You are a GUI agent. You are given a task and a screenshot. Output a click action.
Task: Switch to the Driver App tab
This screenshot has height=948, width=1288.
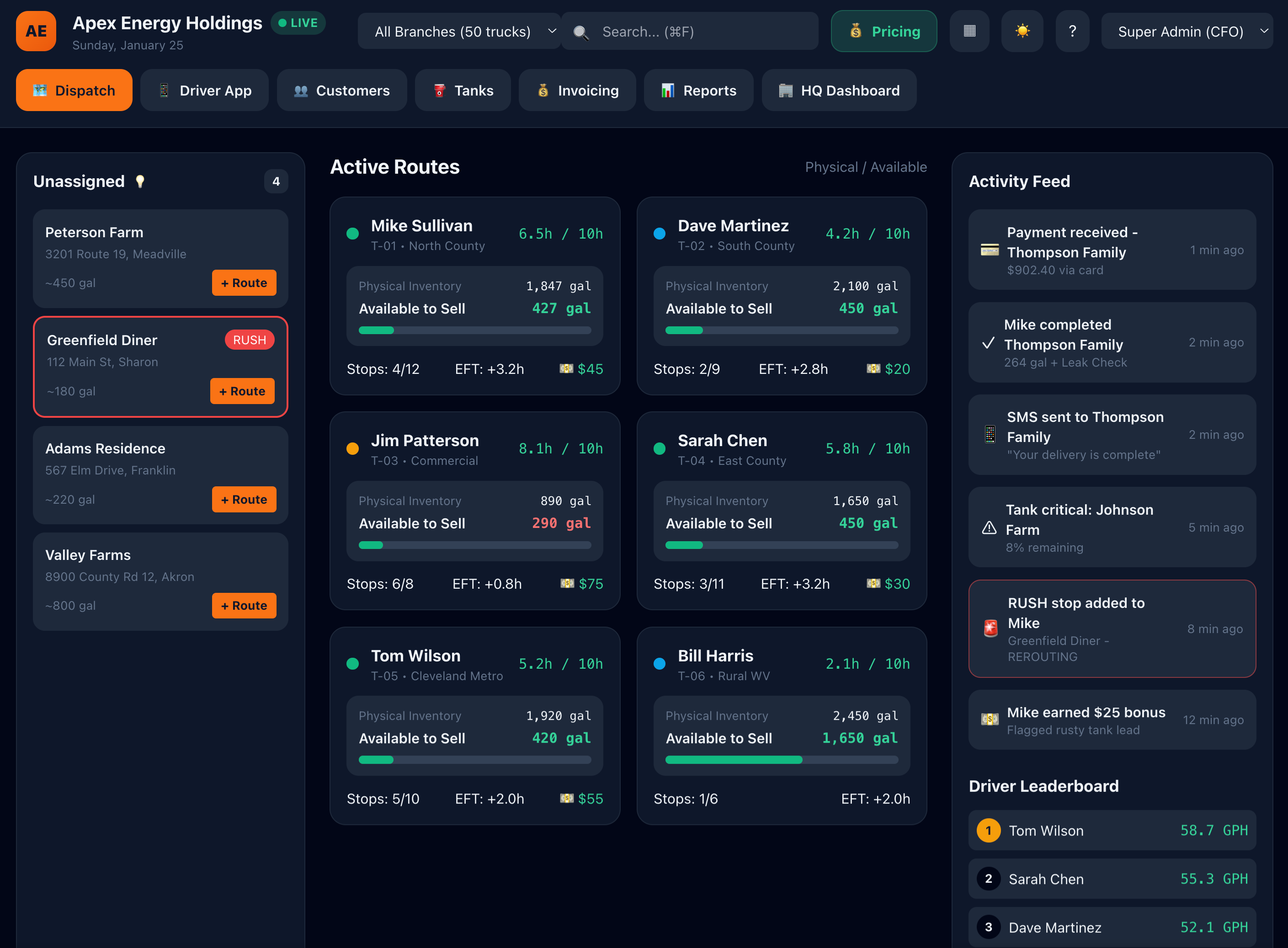[204, 90]
